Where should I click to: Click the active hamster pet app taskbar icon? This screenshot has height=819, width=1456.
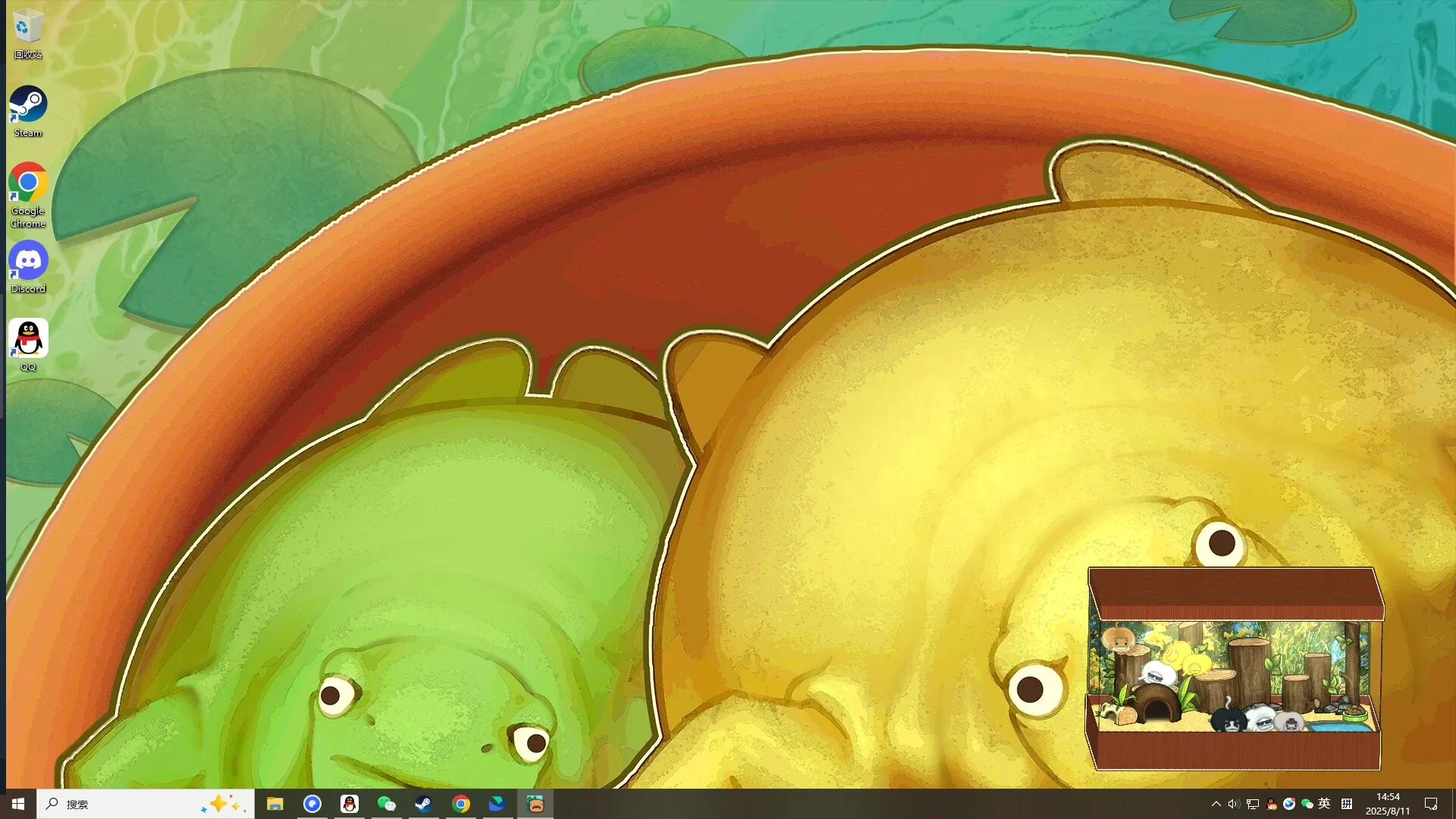pyautogui.click(x=535, y=804)
